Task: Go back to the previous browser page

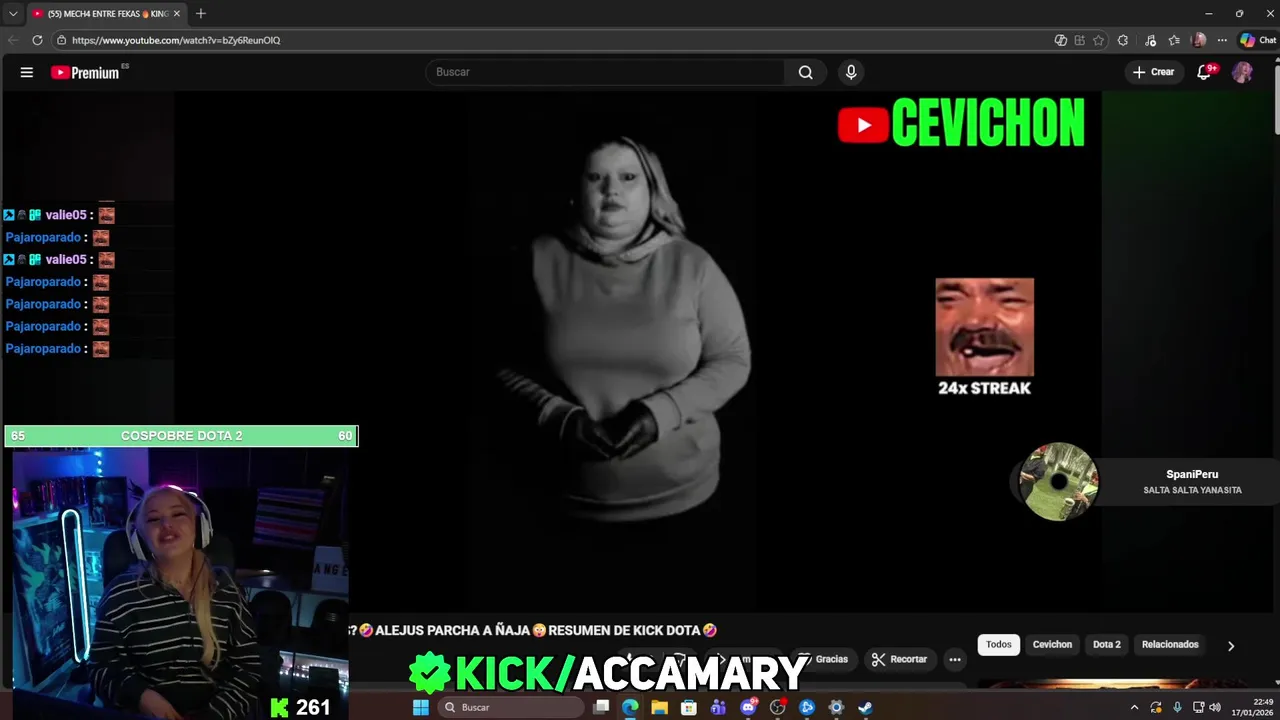Action: point(13,40)
